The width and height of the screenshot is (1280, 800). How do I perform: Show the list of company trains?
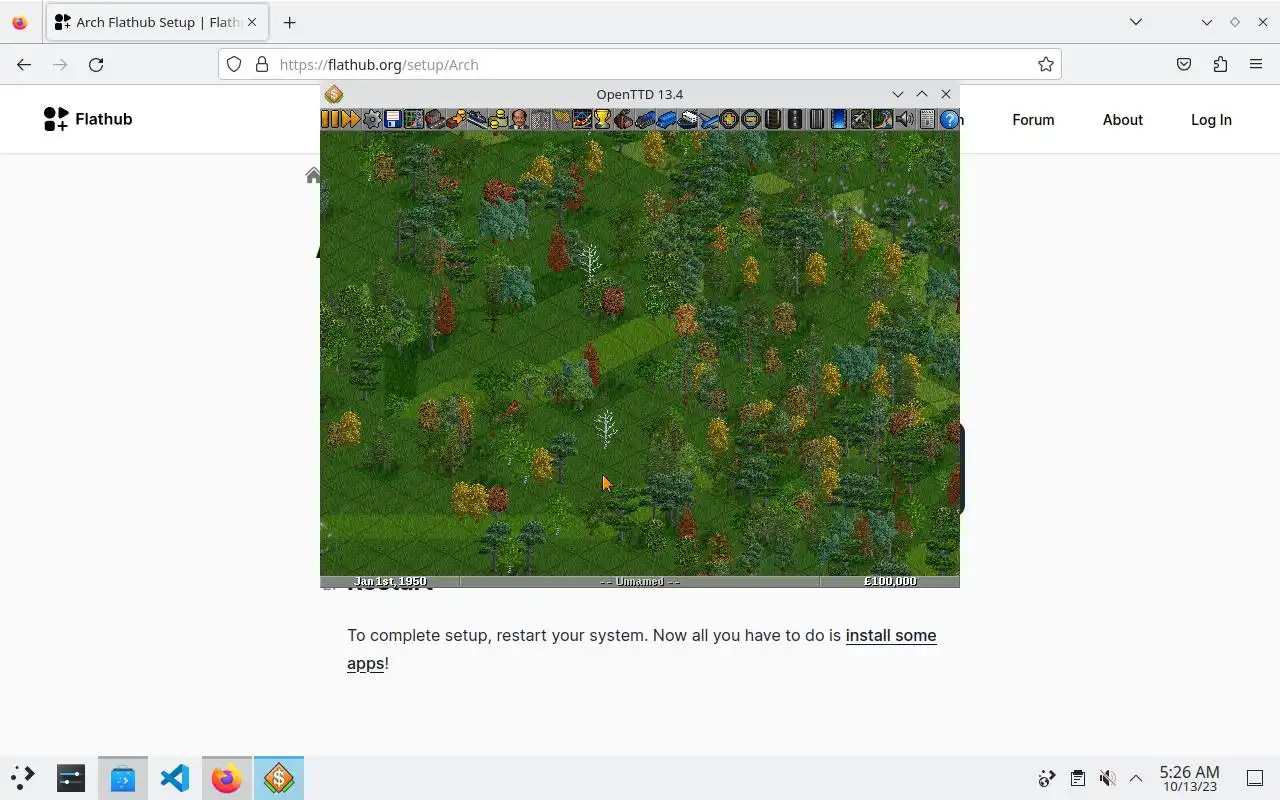(x=645, y=120)
